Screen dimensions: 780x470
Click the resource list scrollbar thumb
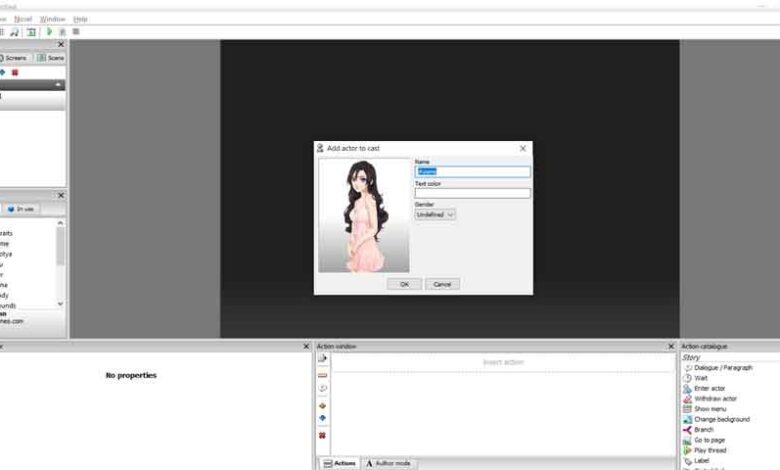pyautogui.click(x=60, y=246)
